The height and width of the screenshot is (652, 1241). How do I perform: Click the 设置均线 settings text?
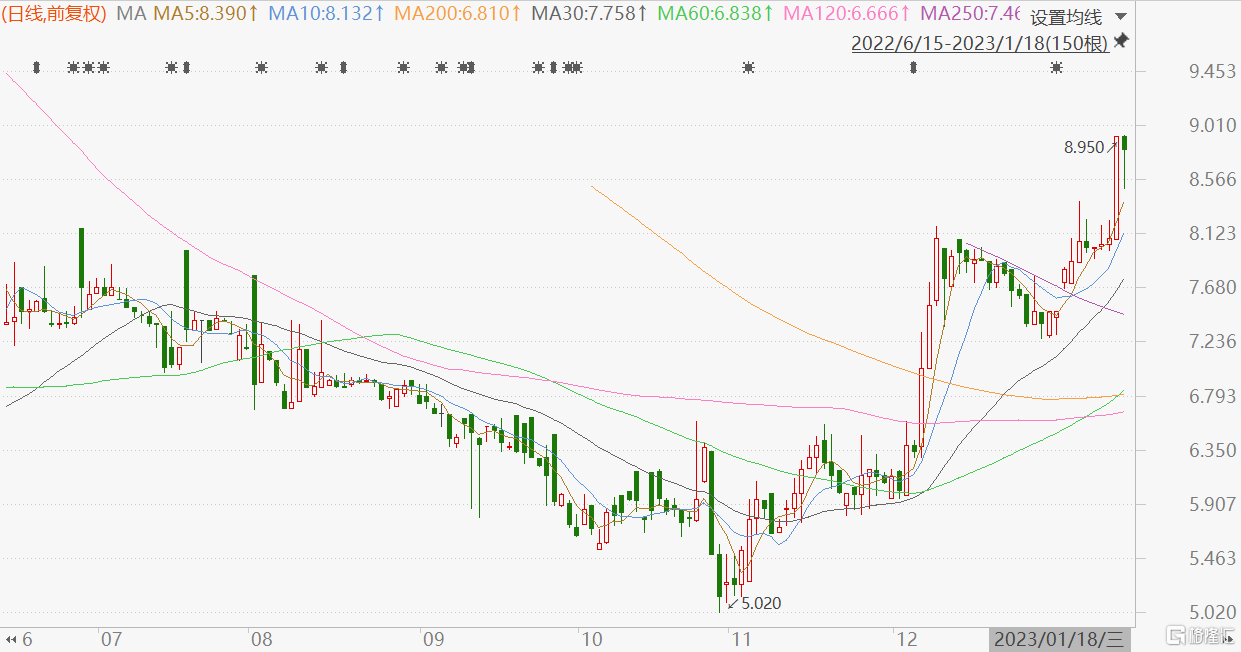coord(1066,17)
